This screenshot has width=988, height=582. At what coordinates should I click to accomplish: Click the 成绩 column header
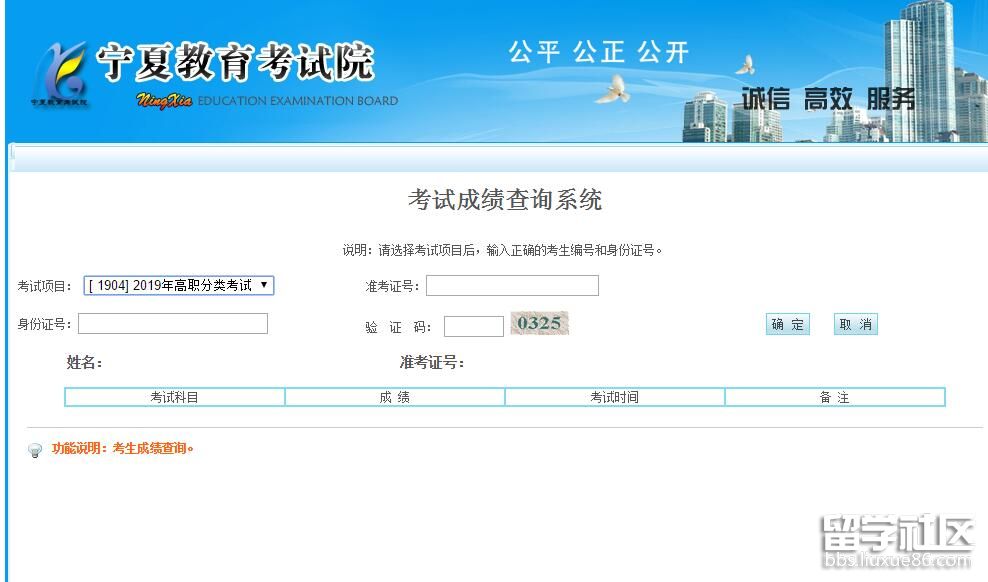pyautogui.click(x=395, y=397)
